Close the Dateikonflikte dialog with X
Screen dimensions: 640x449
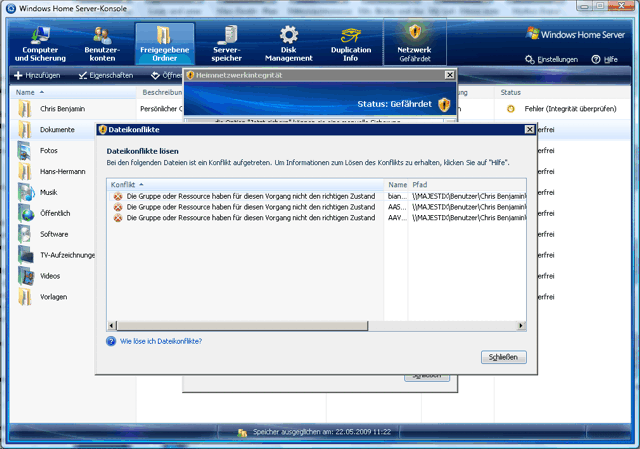(x=529, y=129)
